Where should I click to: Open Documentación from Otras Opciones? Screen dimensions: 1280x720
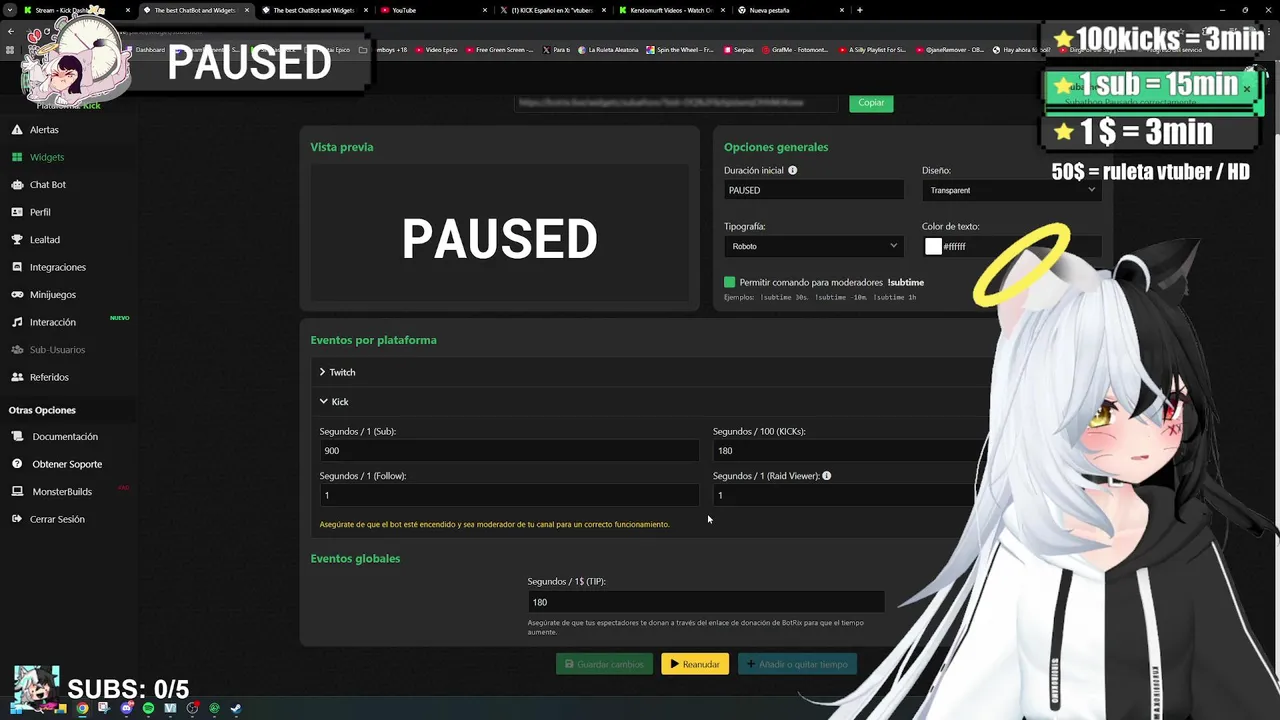point(64,437)
